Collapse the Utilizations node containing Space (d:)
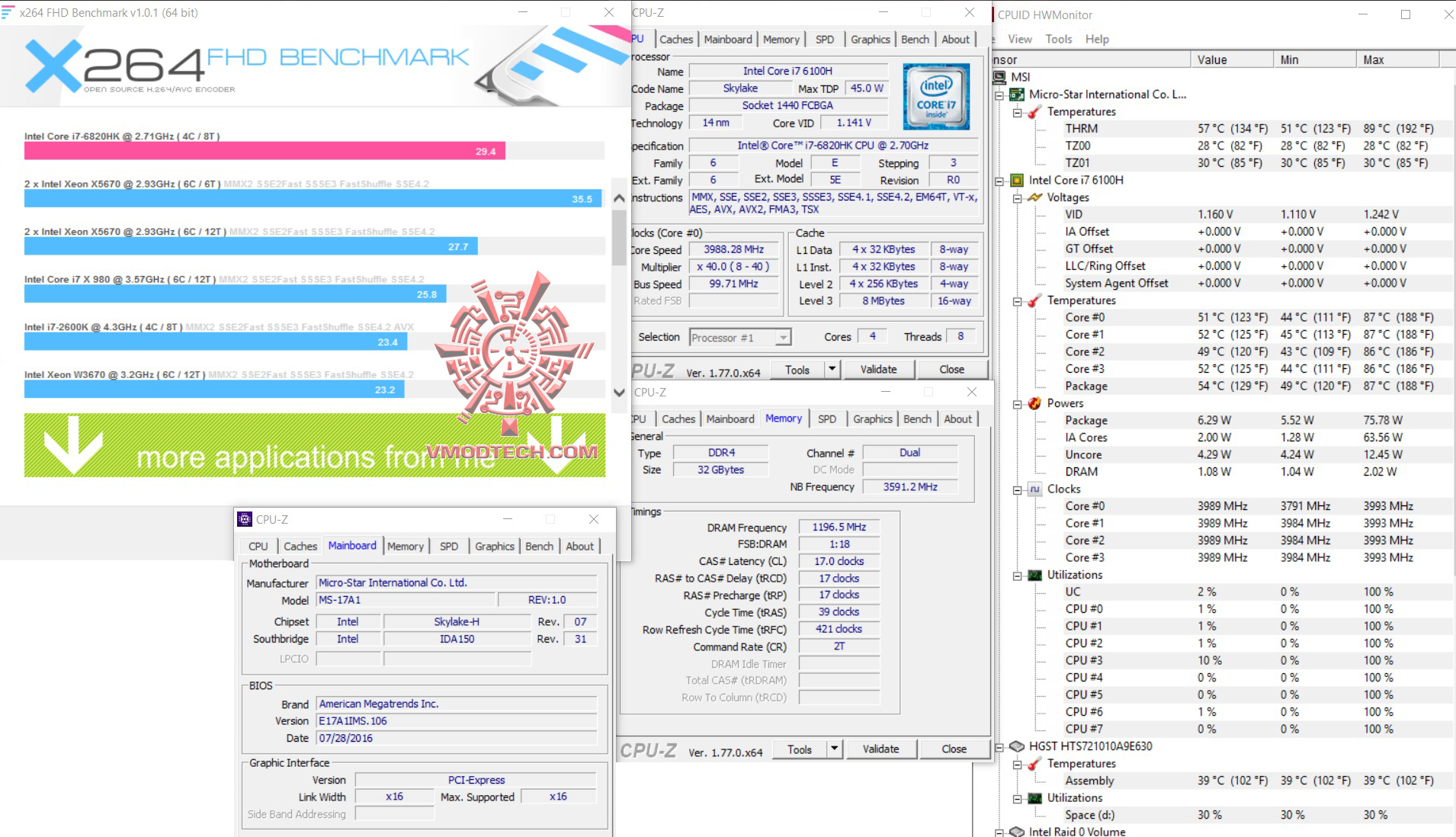Screen dimensions: 1456x837 tap(1017, 799)
